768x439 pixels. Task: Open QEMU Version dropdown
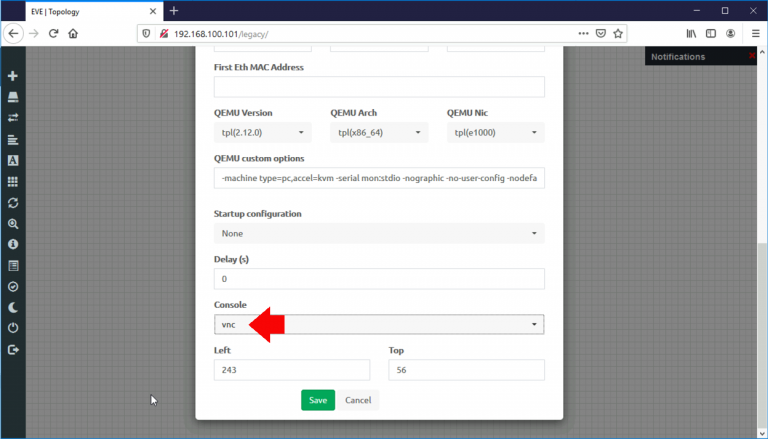(x=263, y=132)
